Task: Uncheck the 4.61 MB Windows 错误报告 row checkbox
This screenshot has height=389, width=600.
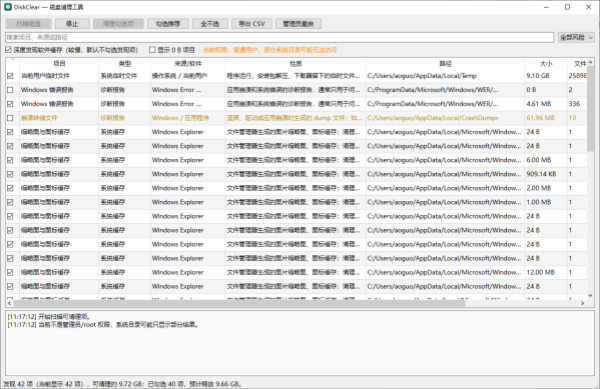Action: 10,104
